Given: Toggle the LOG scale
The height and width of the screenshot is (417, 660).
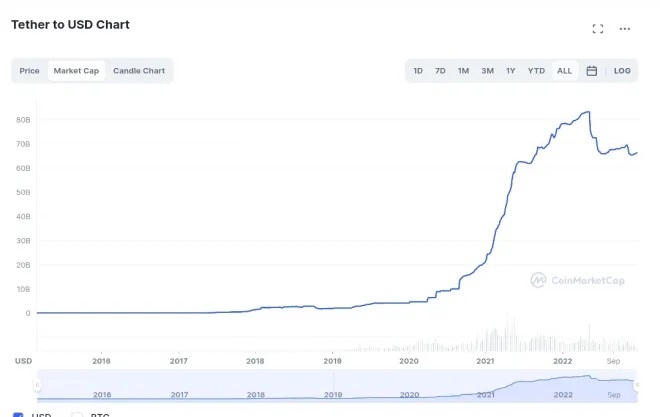Looking at the screenshot, I should coord(622,71).
